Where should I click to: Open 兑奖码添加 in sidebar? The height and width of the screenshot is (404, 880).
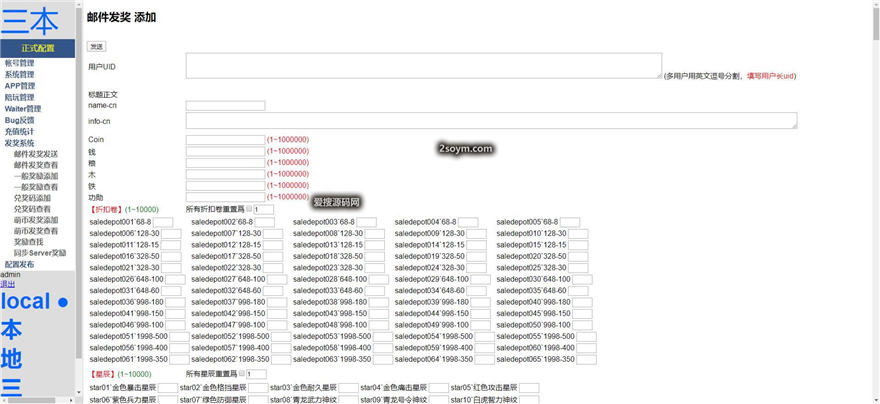[x=36, y=198]
